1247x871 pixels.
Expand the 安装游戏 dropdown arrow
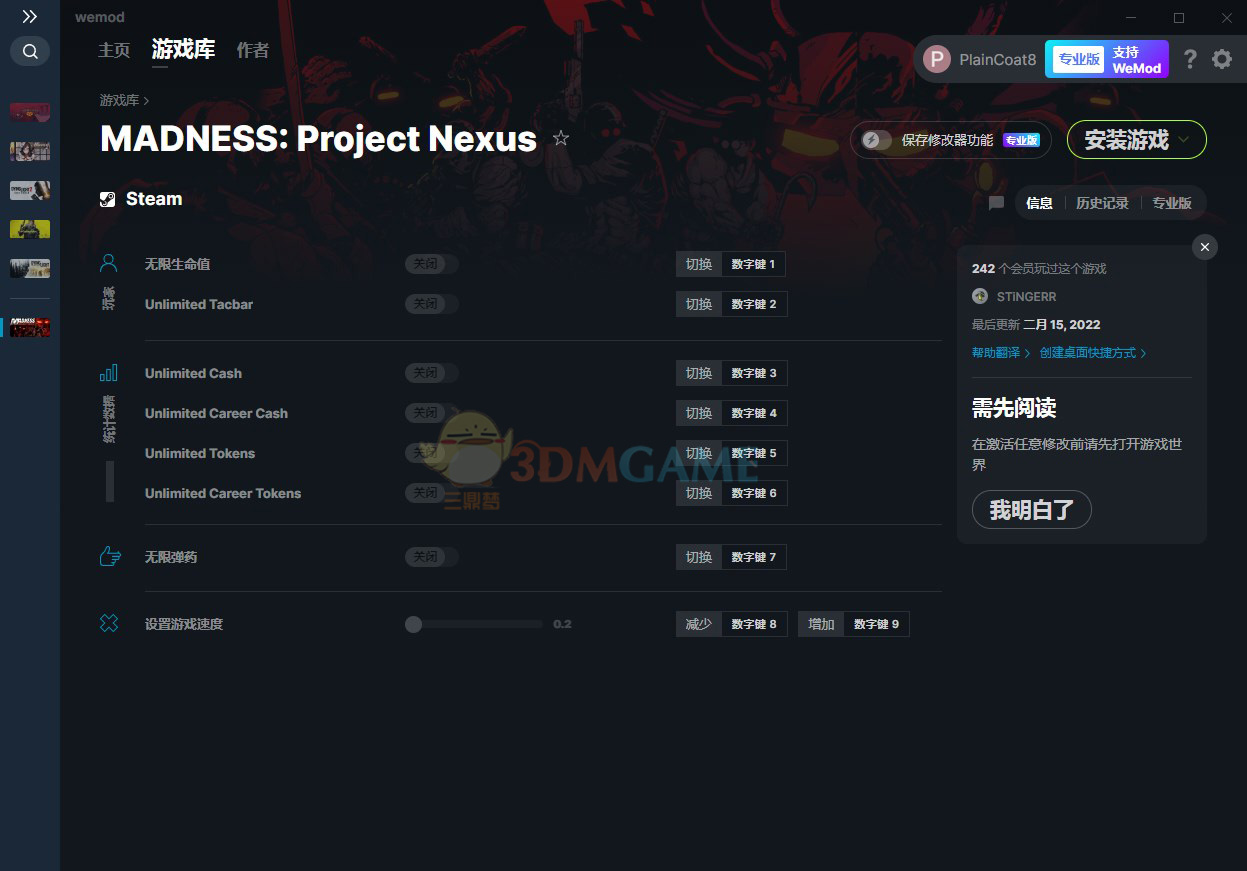click(x=1185, y=140)
